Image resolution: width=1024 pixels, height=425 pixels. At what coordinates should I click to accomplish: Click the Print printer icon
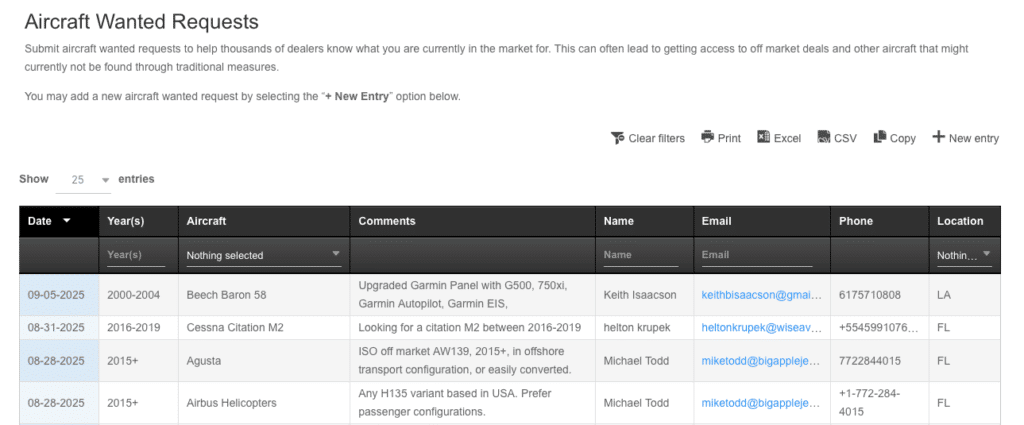pyautogui.click(x=707, y=137)
